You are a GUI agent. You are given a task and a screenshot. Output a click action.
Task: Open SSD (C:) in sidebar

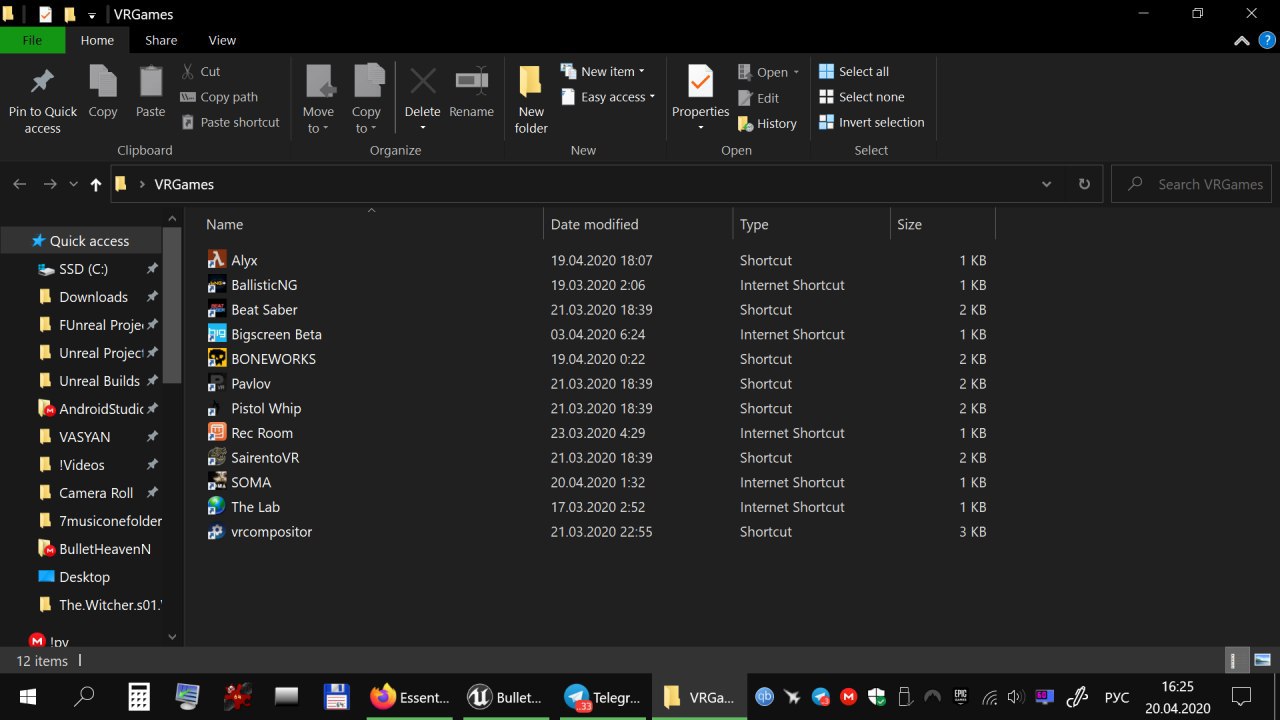coord(83,269)
